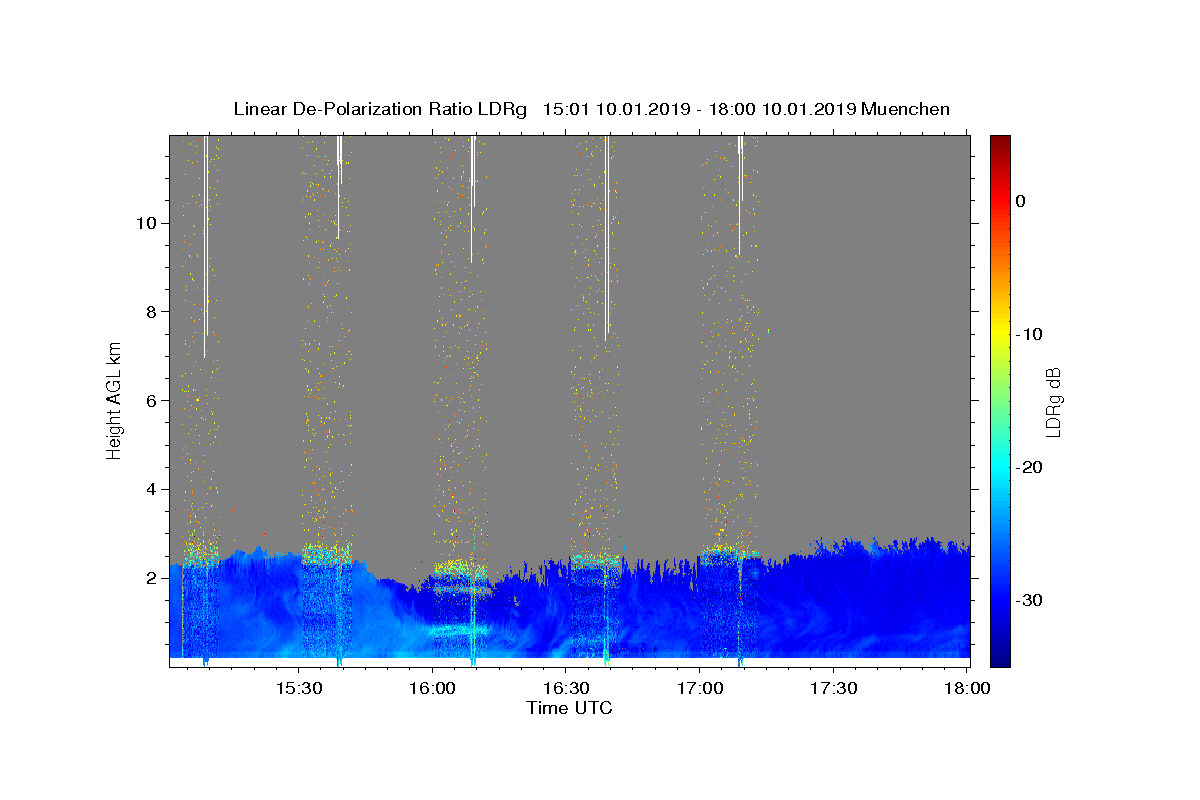
Task: Click the 'LDRg dB' colorbar label
Action: tap(1053, 401)
